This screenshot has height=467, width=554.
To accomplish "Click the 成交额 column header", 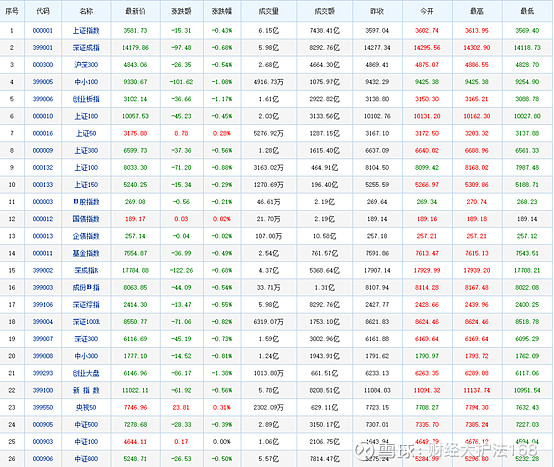I will pyautogui.click(x=324, y=11).
